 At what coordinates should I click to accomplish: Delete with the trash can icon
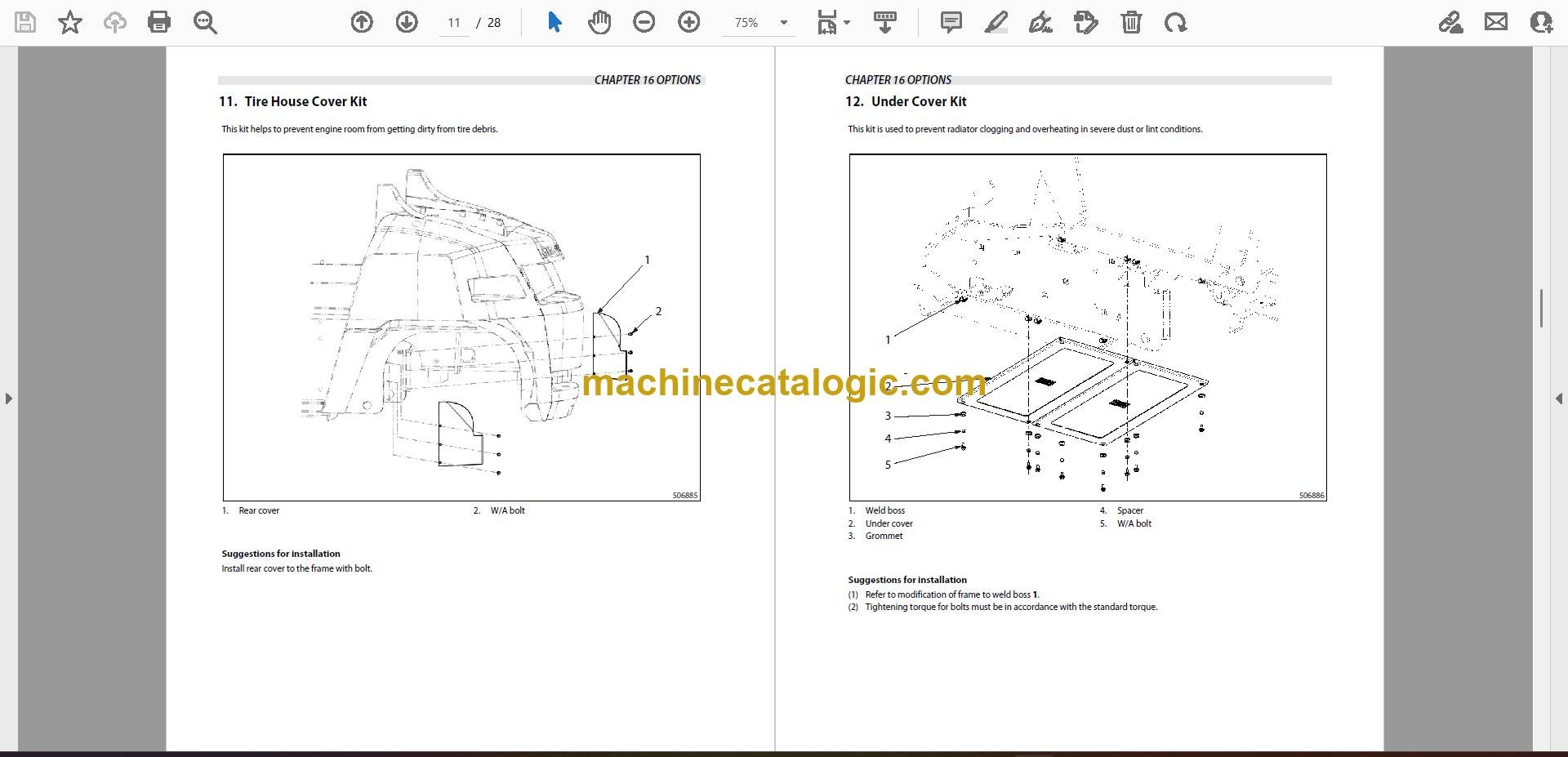(x=1131, y=22)
